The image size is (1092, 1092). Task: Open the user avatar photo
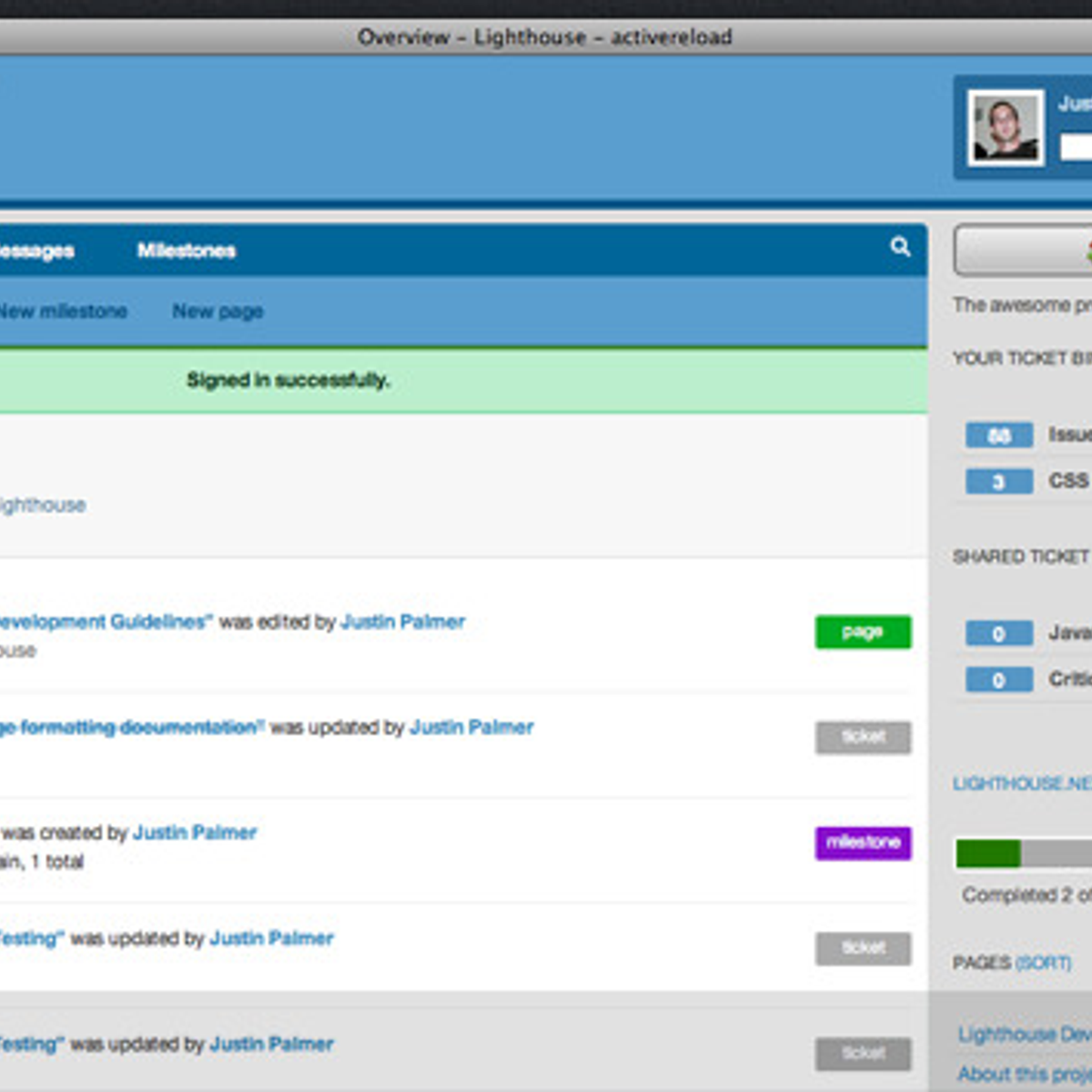point(1005,128)
